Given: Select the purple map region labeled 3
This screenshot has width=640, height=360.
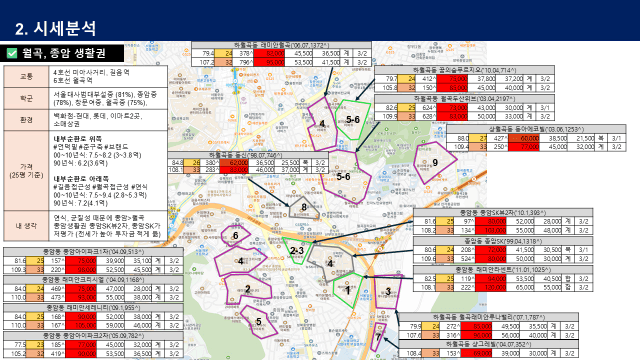Looking at the screenshot, I should coord(387,291).
